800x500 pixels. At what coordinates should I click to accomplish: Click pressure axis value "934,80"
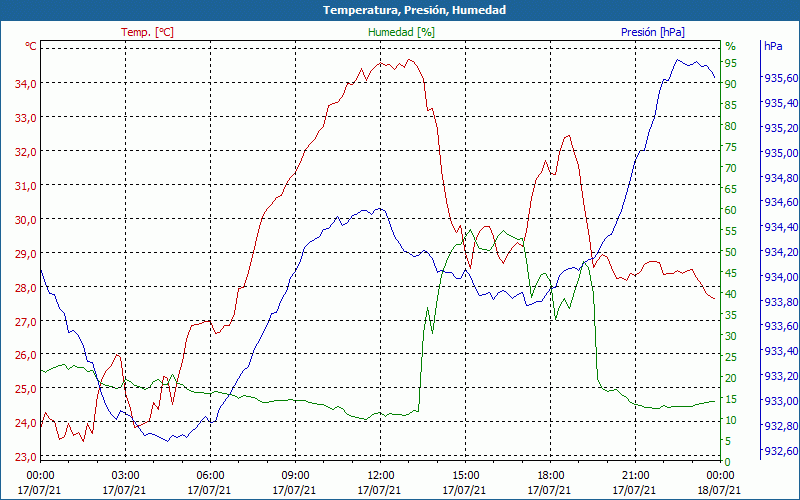click(781, 178)
